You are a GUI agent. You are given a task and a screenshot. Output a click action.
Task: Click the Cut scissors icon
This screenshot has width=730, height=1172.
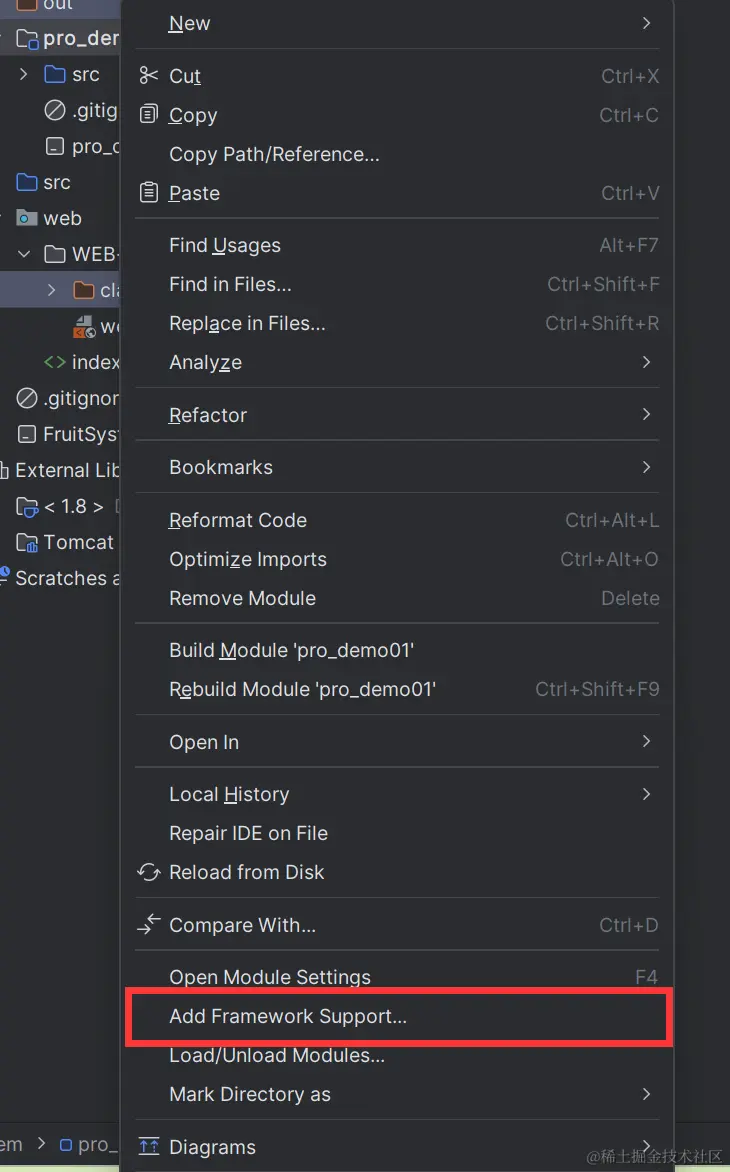coord(149,76)
